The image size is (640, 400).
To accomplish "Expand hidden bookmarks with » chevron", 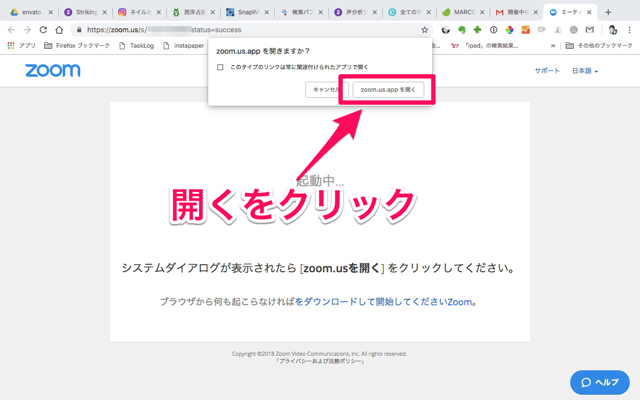I will tap(553, 46).
